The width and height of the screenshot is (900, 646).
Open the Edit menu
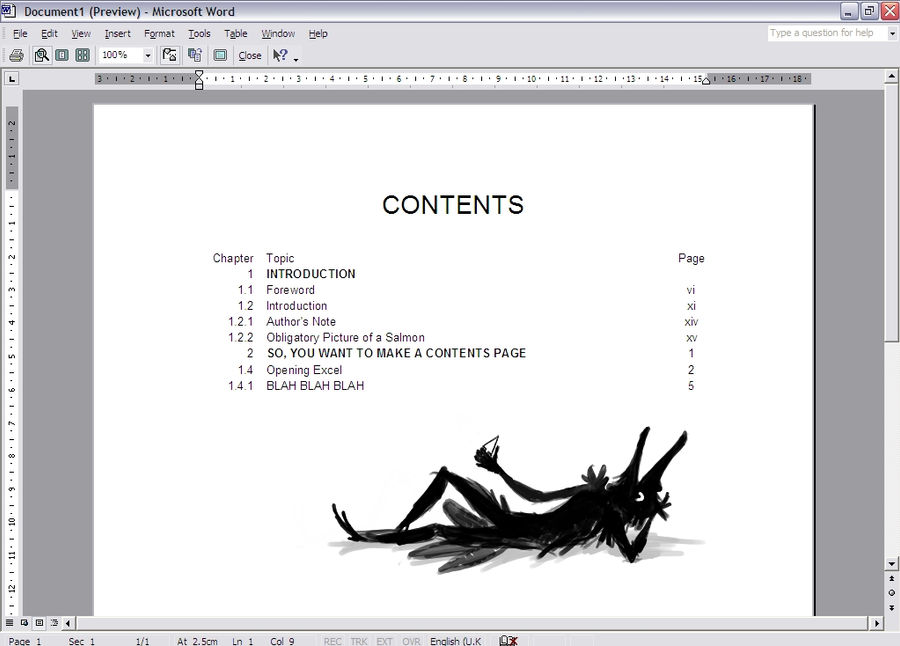(49, 33)
